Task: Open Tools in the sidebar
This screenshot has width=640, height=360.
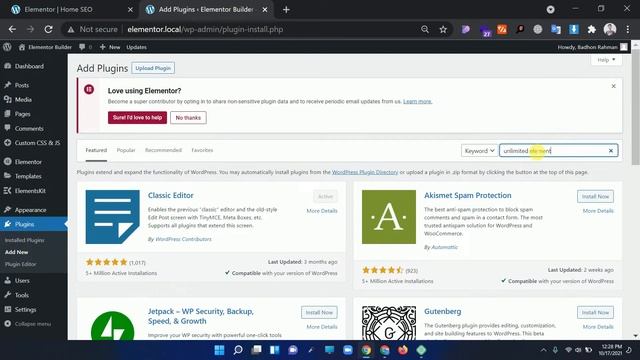Action: (x=22, y=295)
